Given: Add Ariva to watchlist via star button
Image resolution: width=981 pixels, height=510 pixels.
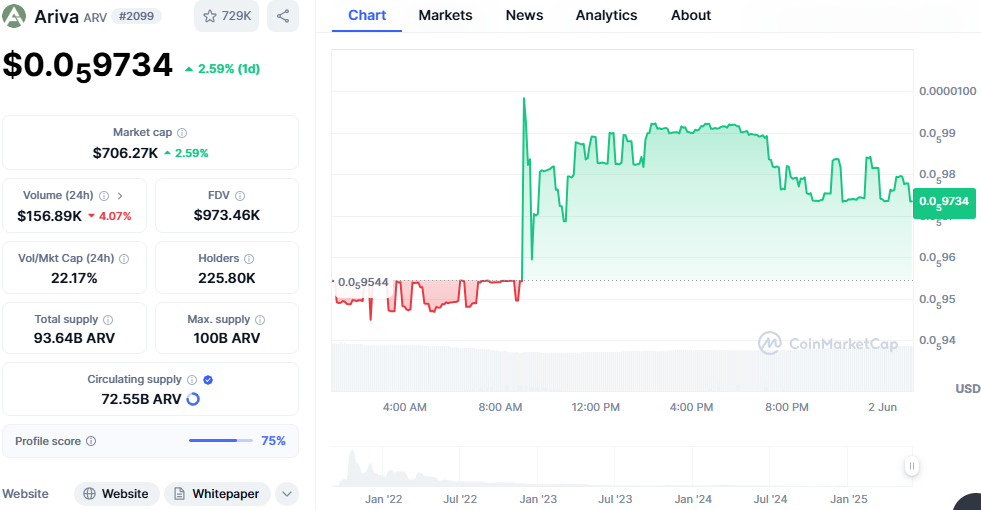Looking at the screenshot, I should pyautogui.click(x=226, y=16).
